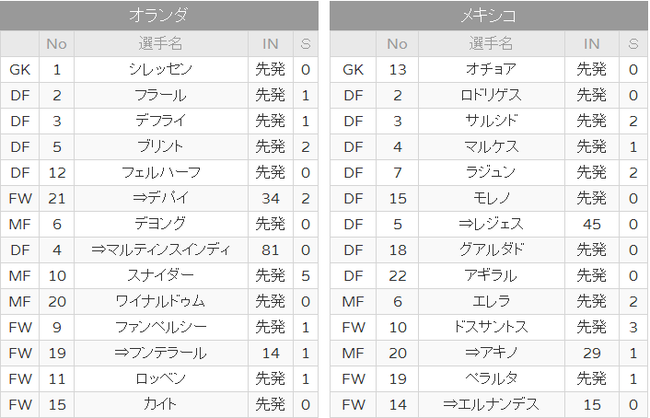Click グアルダド player name
Image resolution: width=650 pixels, height=418 pixels.
(491, 250)
